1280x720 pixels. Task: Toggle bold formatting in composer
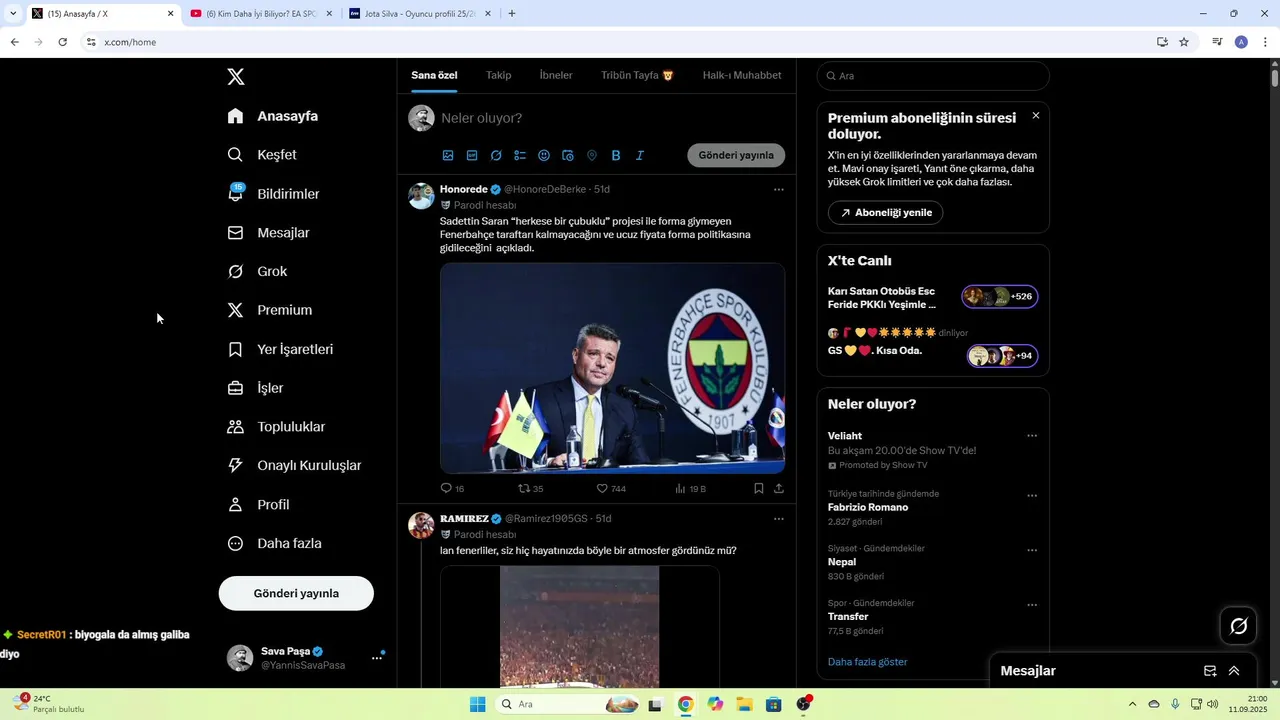[x=616, y=156]
